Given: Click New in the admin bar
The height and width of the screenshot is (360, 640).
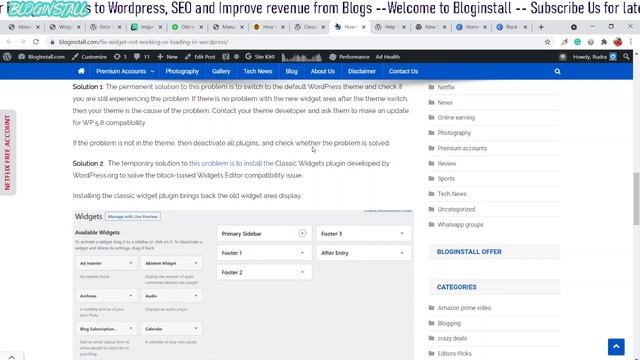Looking at the screenshot, I should 167,57.
